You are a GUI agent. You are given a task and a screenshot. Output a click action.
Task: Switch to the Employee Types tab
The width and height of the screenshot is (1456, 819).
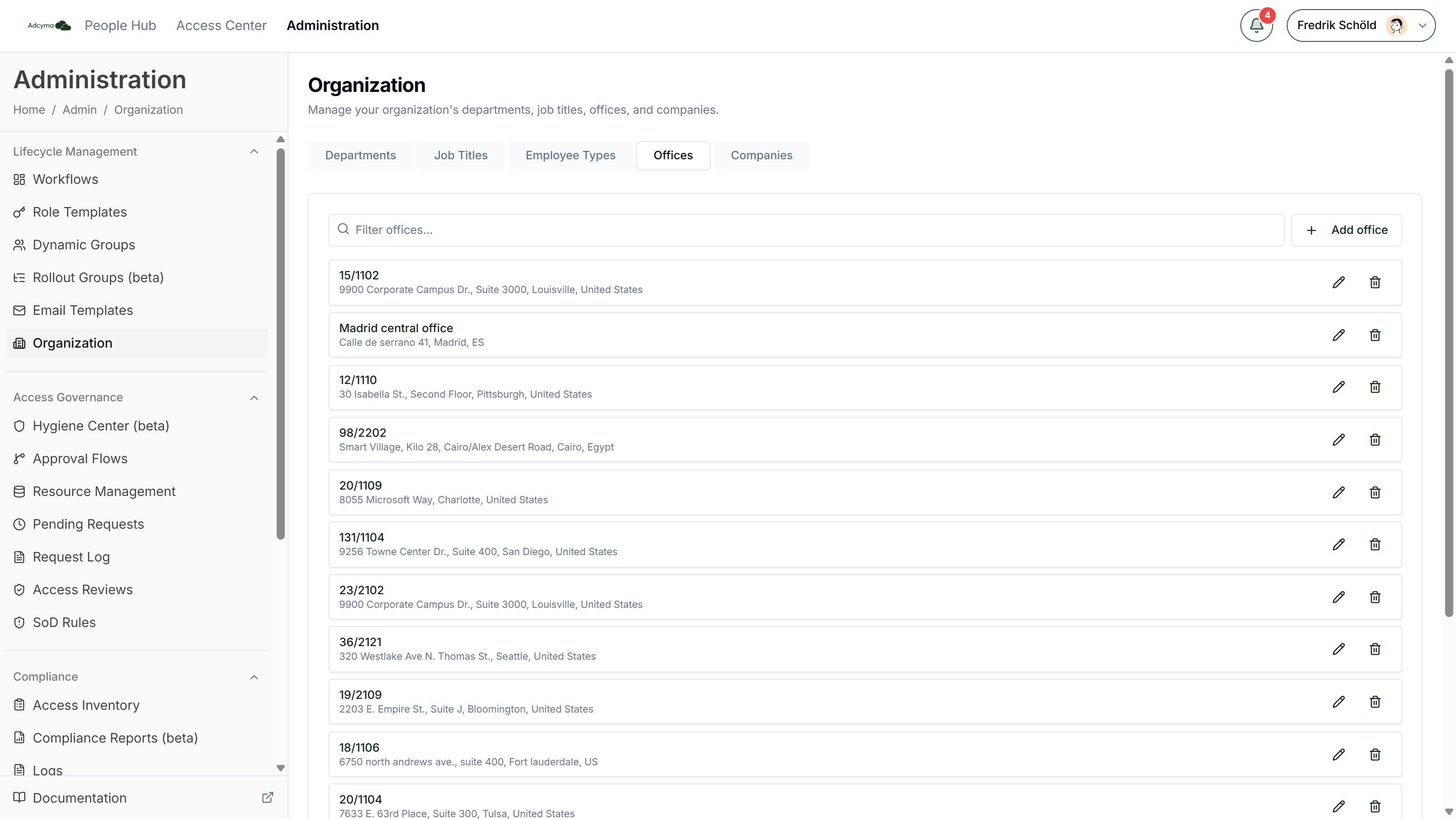pyautogui.click(x=570, y=156)
